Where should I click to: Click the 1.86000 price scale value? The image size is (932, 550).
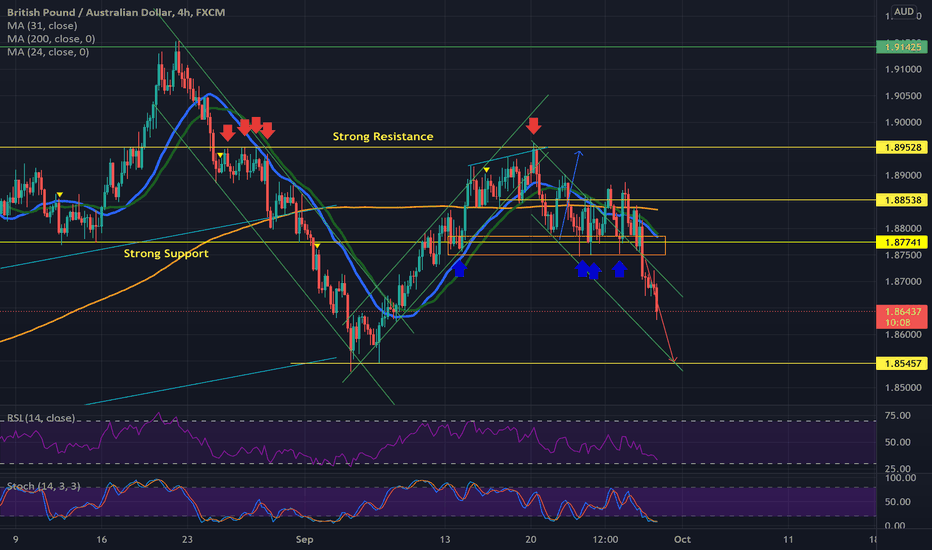click(x=903, y=335)
